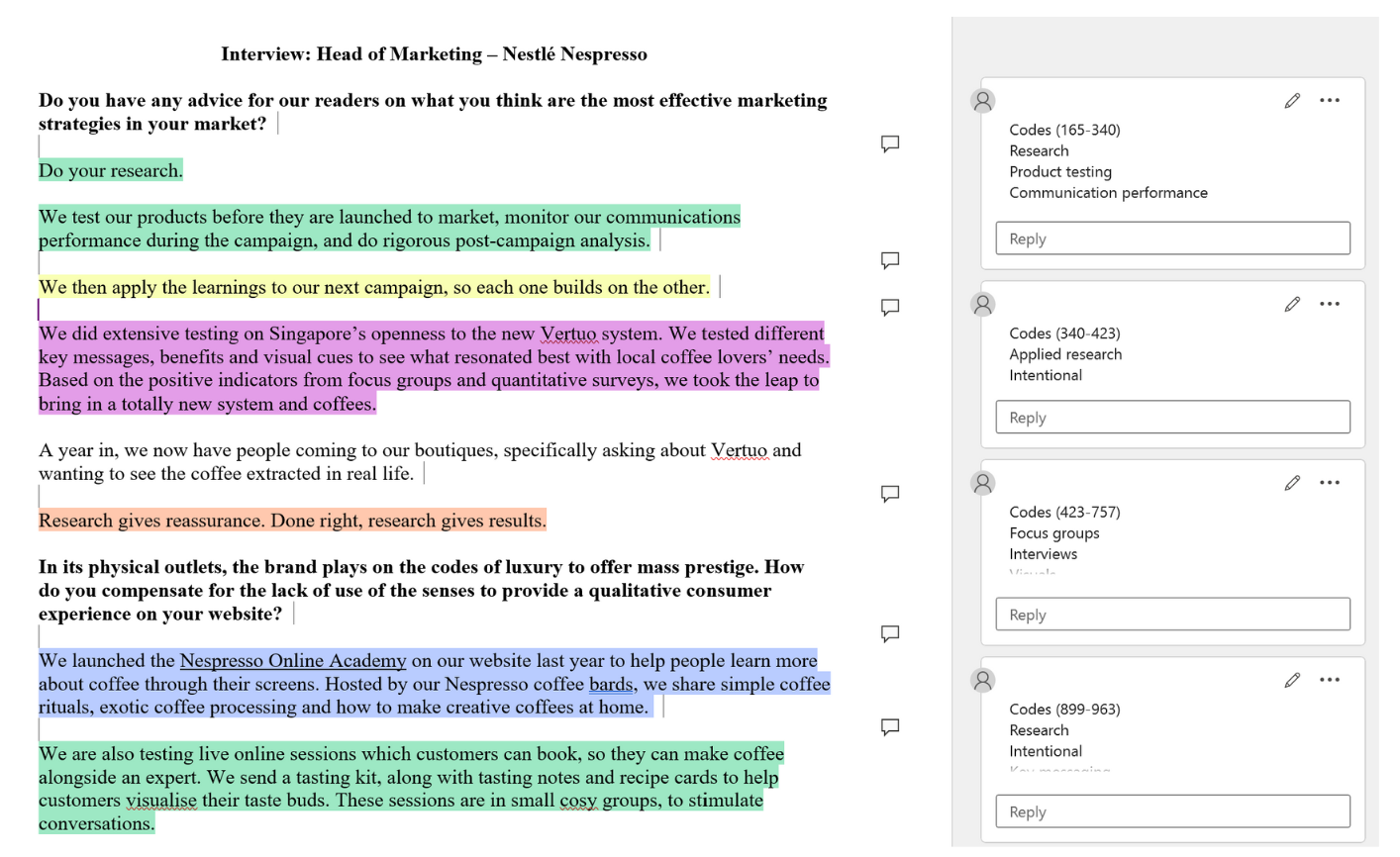Click 'Intentional' in Codes (340-423) comment
The width and height of the screenshot is (1400, 857).
(1046, 375)
